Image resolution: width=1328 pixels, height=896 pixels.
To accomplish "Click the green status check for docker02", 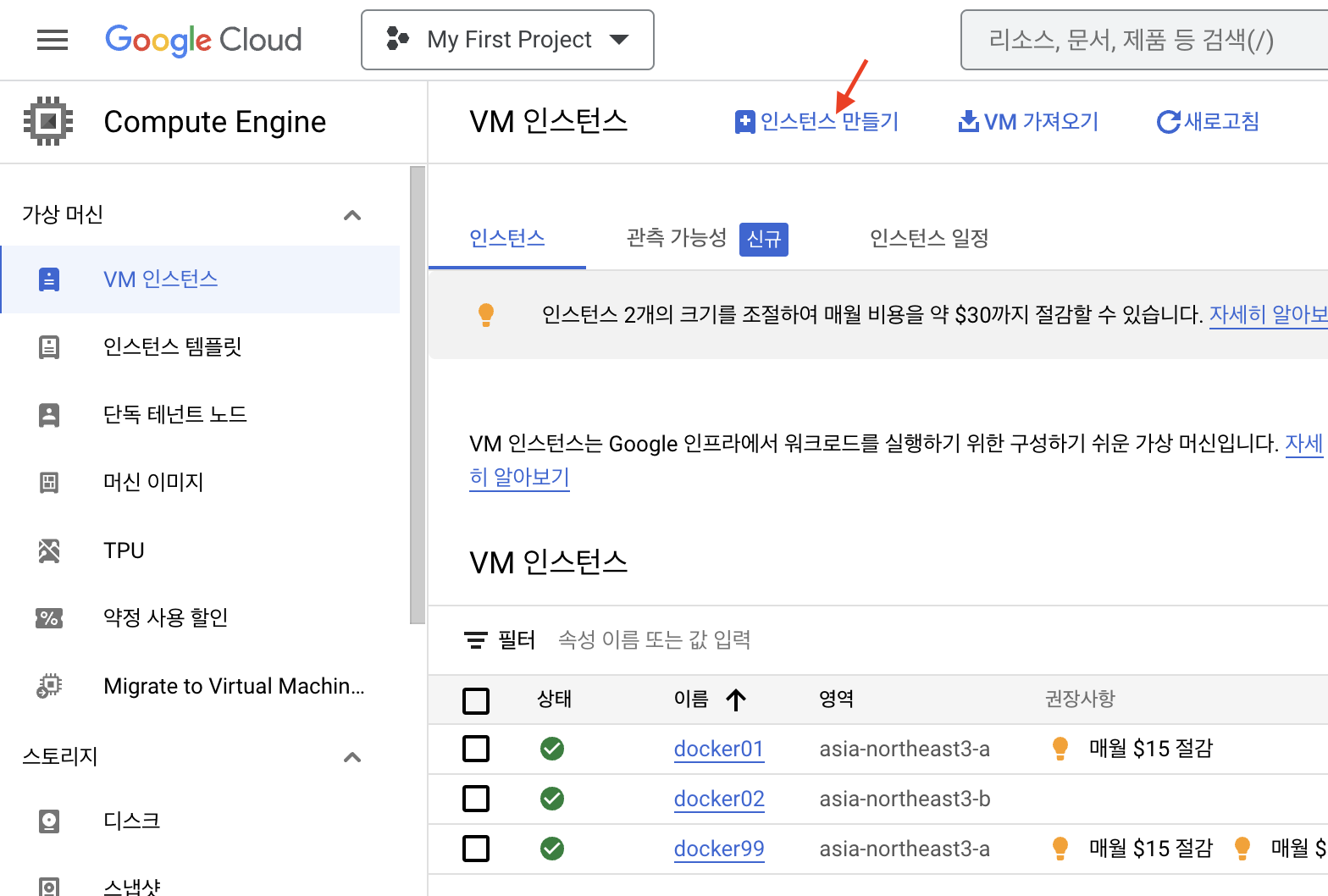I will point(552,799).
